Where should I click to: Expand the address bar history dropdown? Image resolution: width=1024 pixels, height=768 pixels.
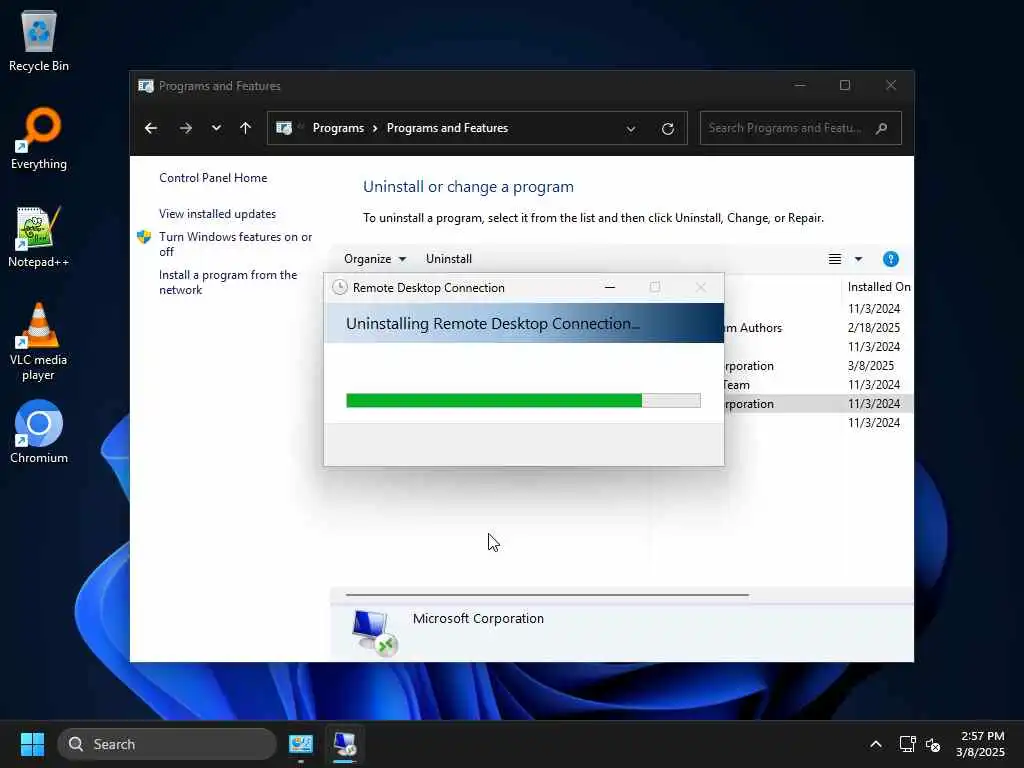[631, 129]
